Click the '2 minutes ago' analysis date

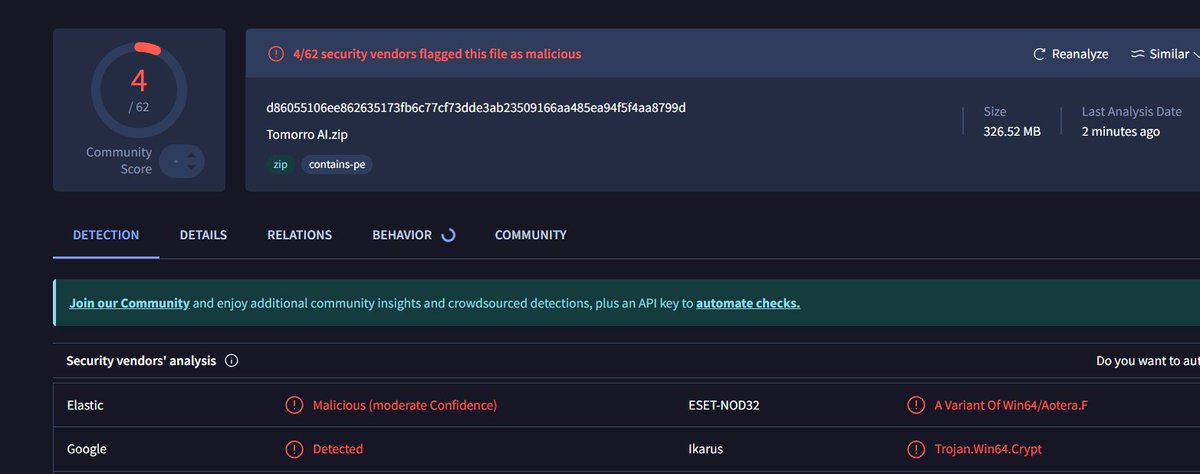(1121, 131)
